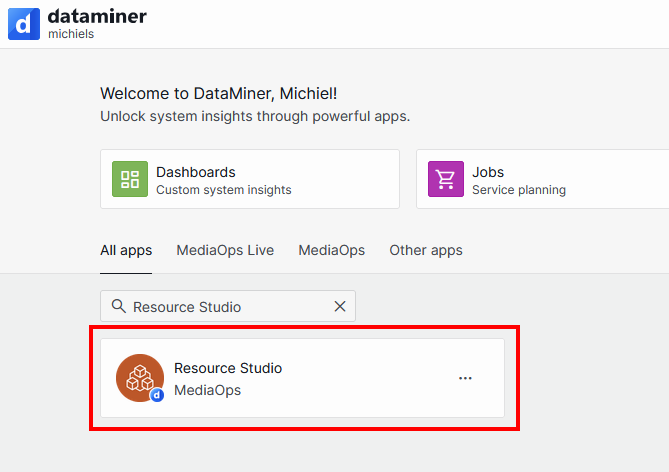Screen dimensions: 669x472
Task: Click the Custom system insights subtitle
Action: (x=224, y=190)
